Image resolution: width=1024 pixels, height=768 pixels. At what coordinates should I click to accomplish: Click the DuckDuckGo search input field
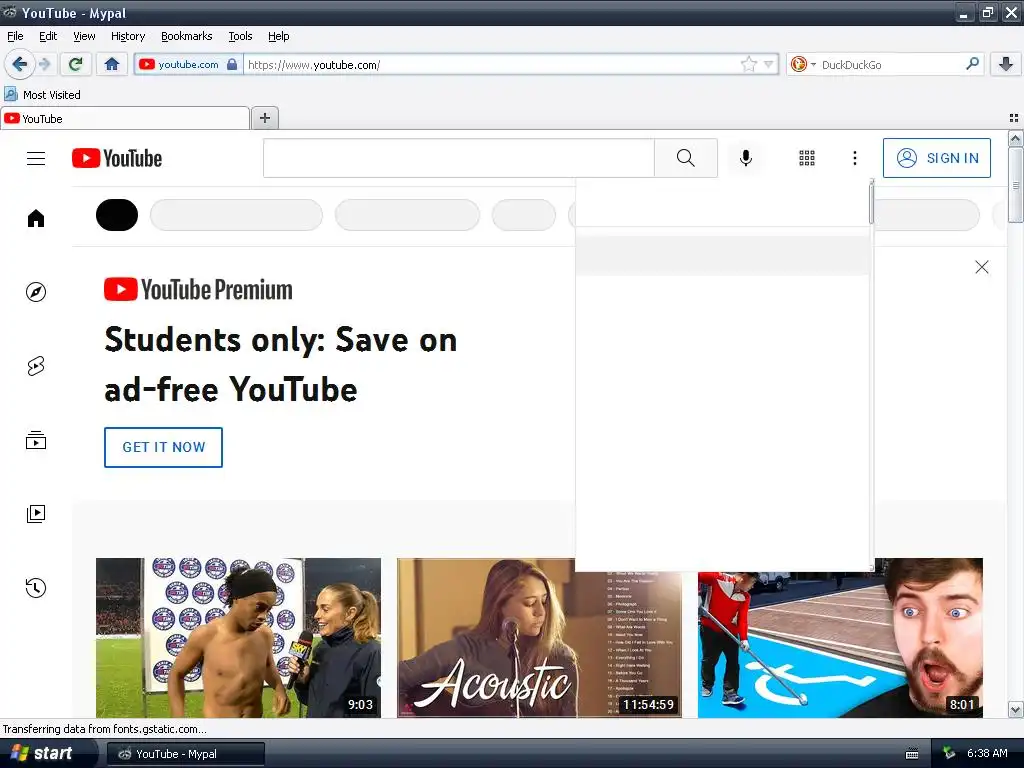[891, 64]
